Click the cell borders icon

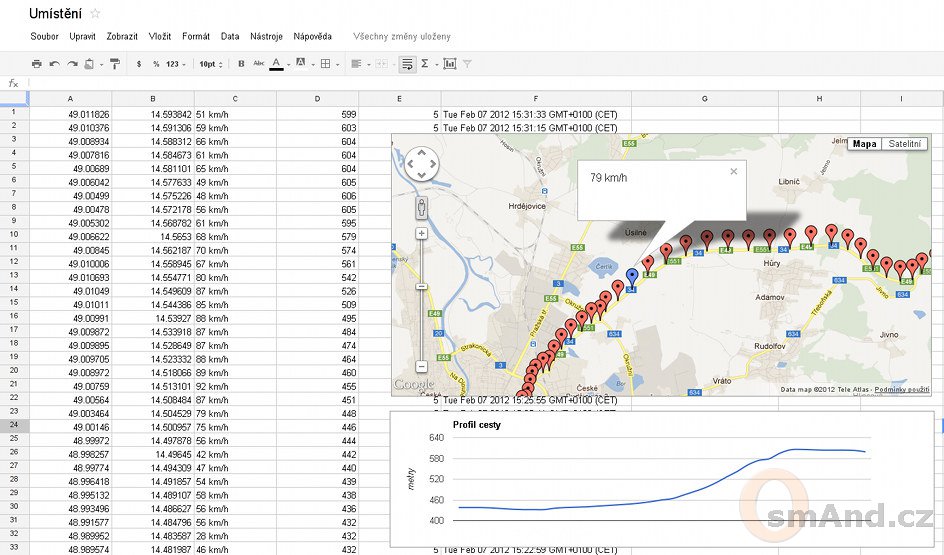click(326, 64)
